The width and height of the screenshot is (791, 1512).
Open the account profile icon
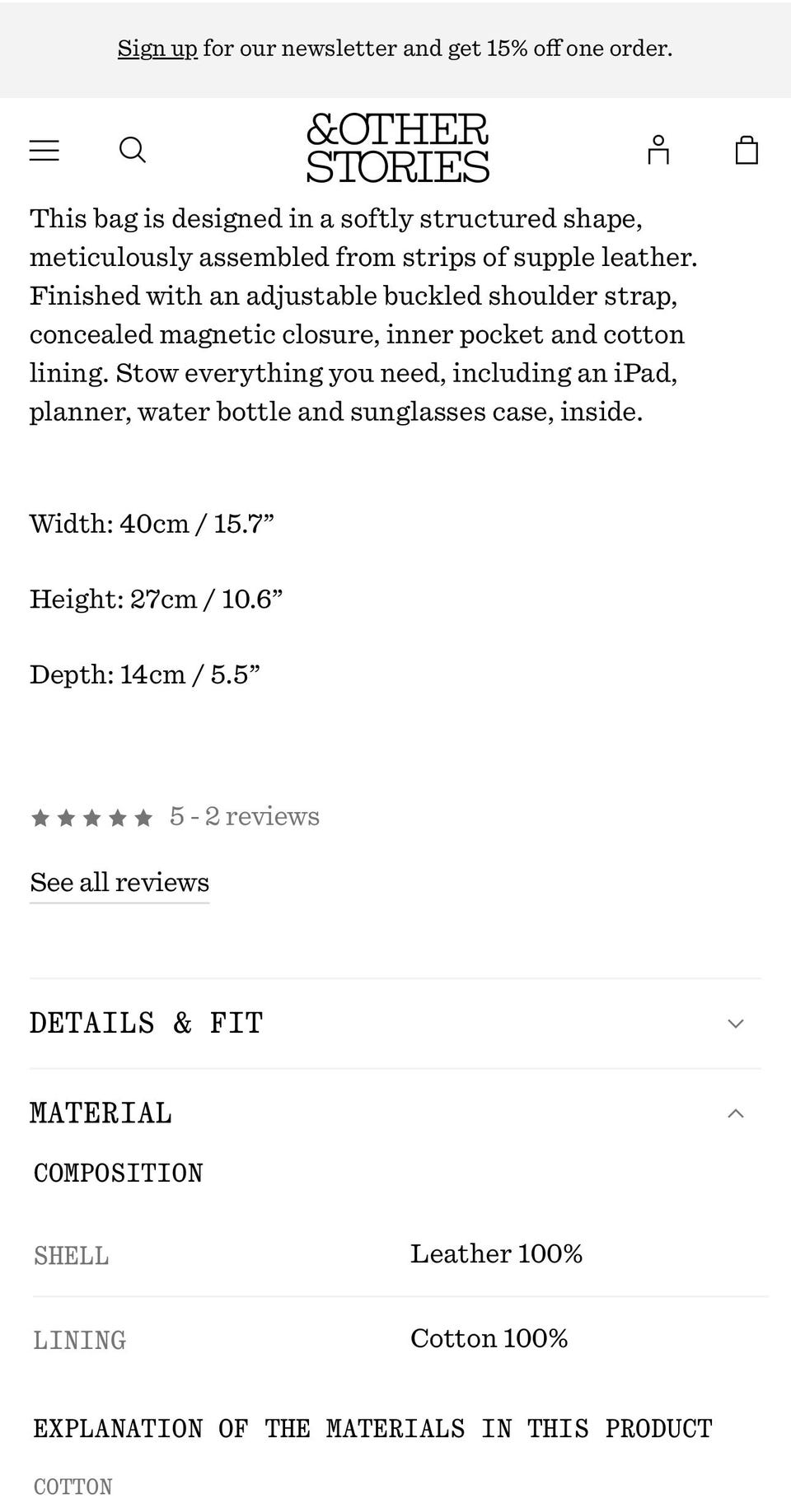pyautogui.click(x=658, y=150)
